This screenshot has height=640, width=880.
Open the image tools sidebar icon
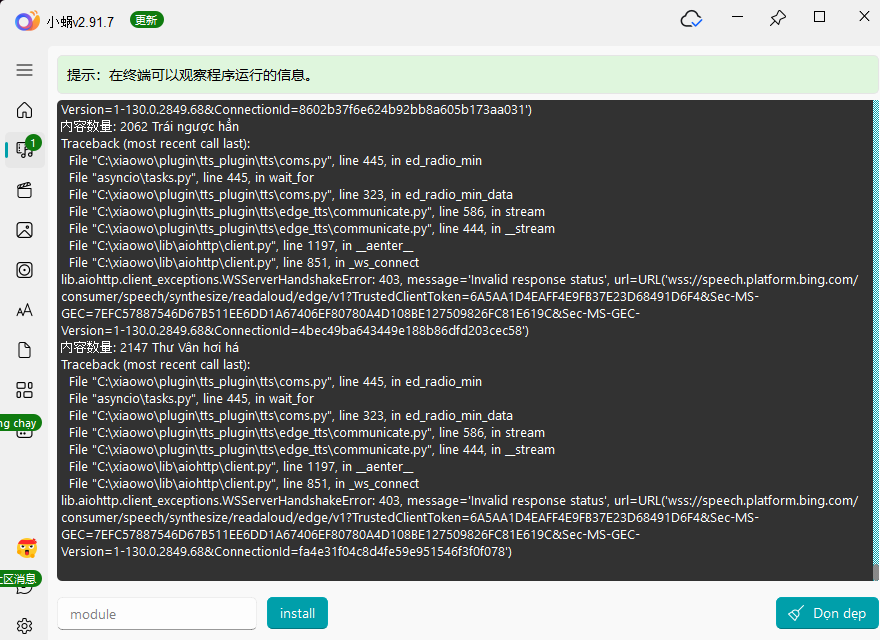(24, 230)
